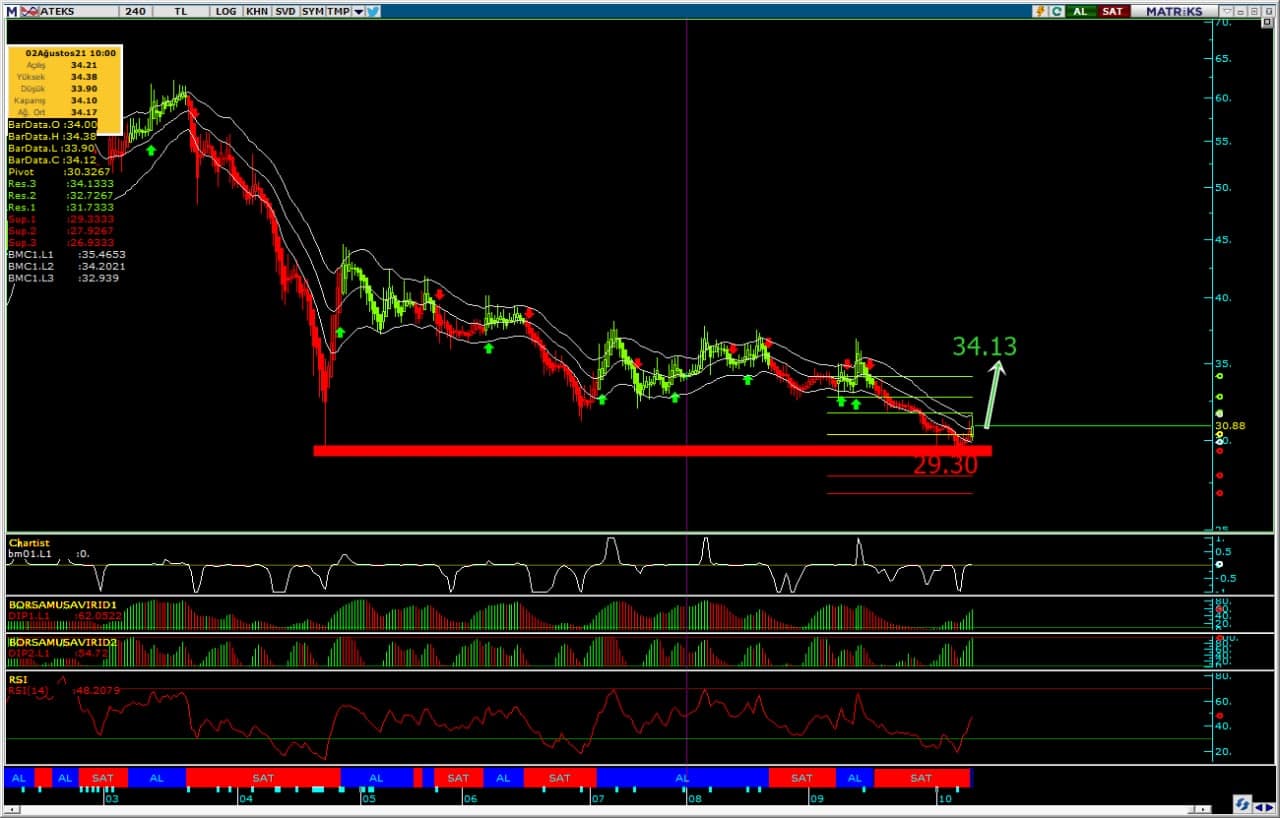Viewport: 1280px width, 818px height.
Task: Click the chart symbol icon beside ATEKS
Action: (x=30, y=11)
